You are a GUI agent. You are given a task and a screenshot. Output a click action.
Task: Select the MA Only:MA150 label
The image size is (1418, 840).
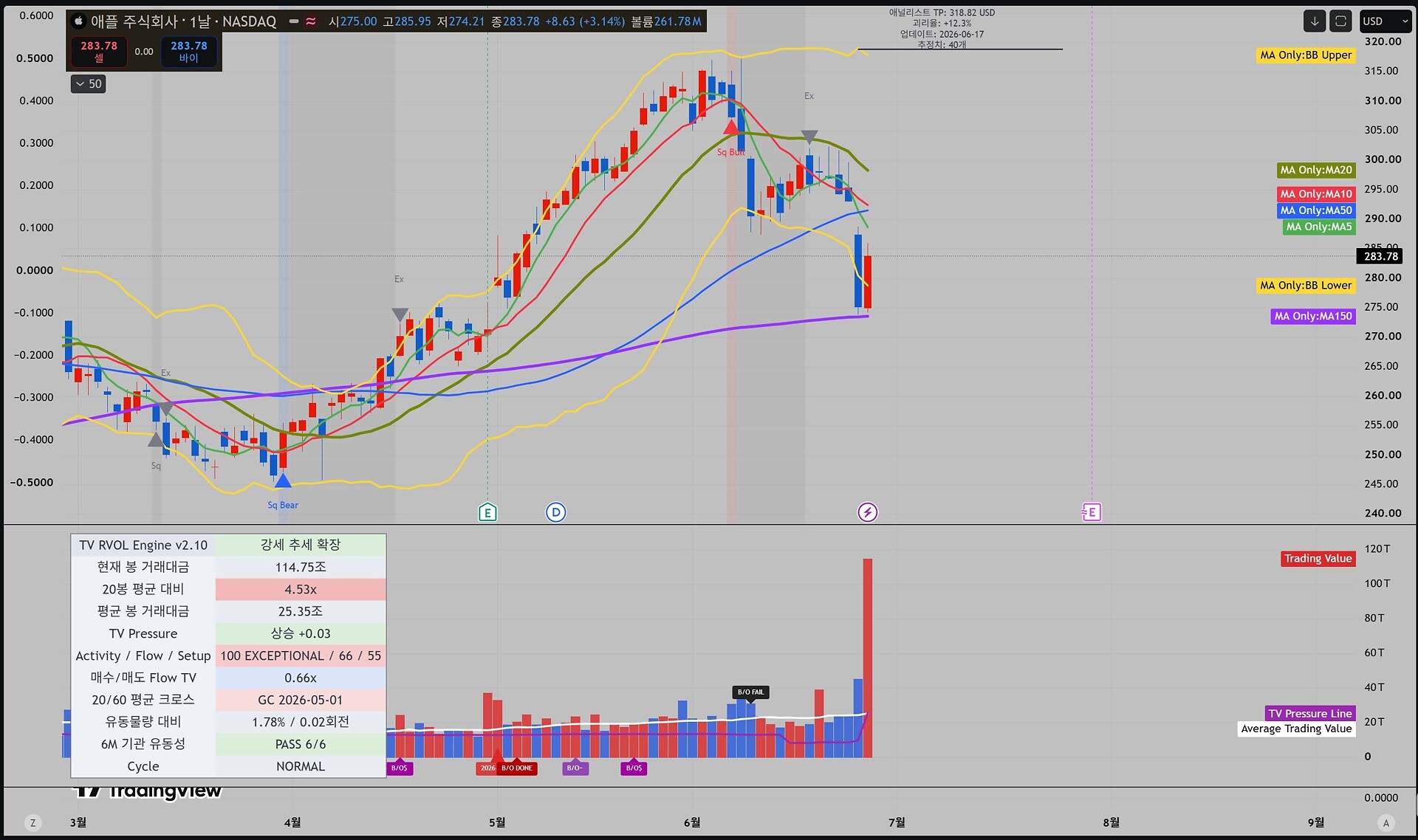[1313, 317]
